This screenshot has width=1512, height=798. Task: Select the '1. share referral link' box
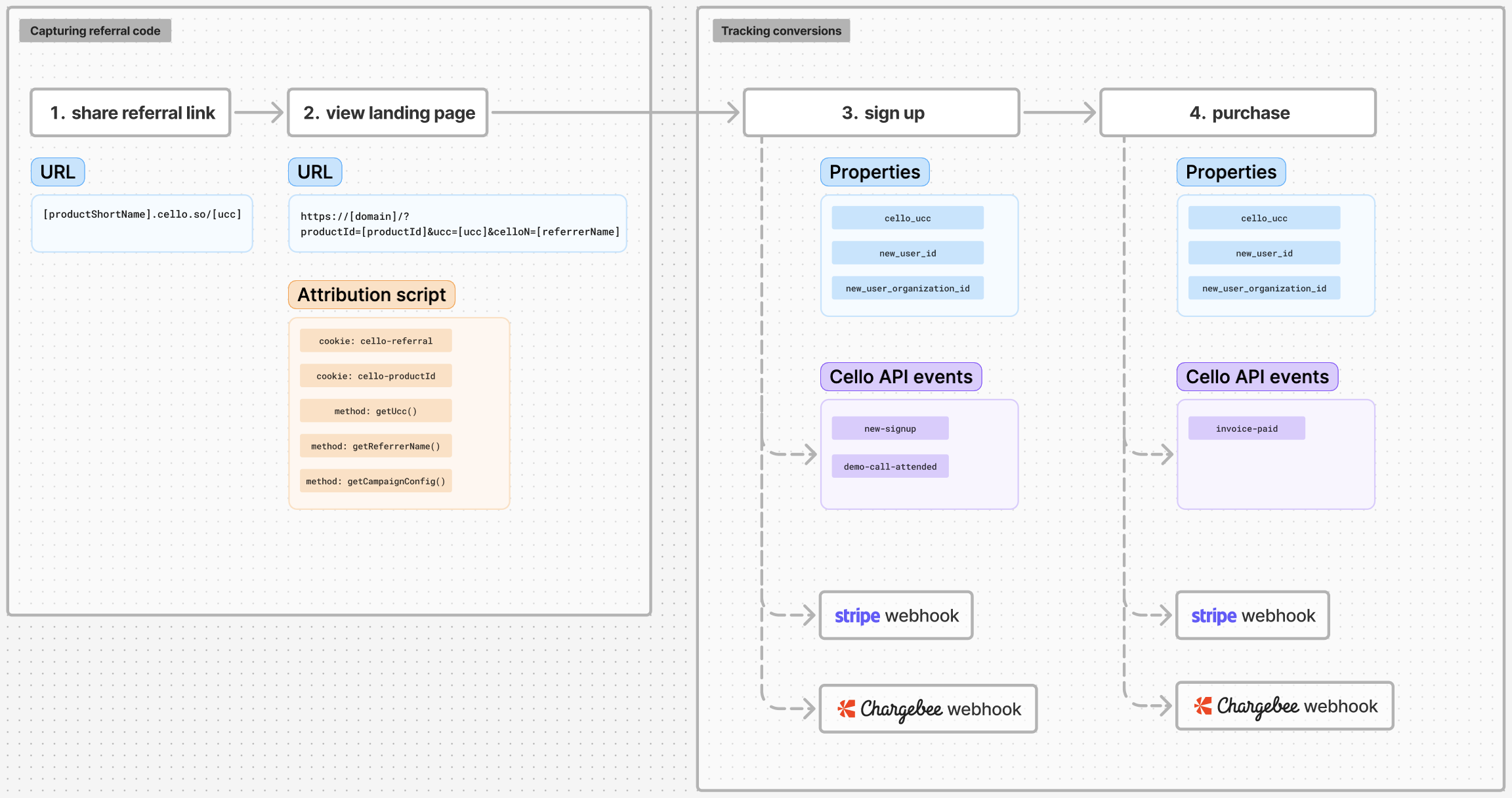pos(131,113)
